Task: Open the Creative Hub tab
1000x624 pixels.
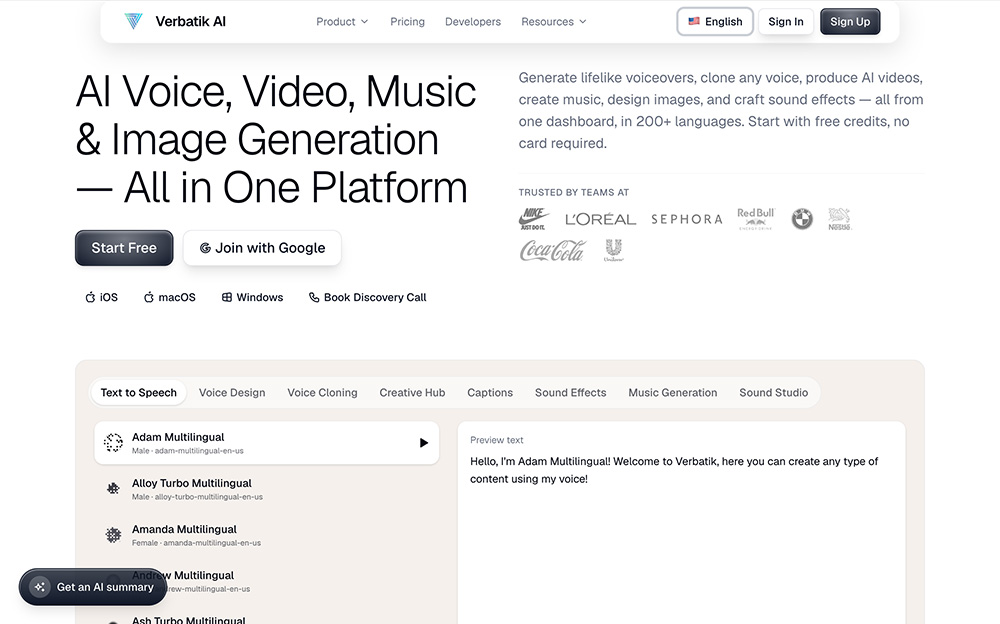Action: 412,392
